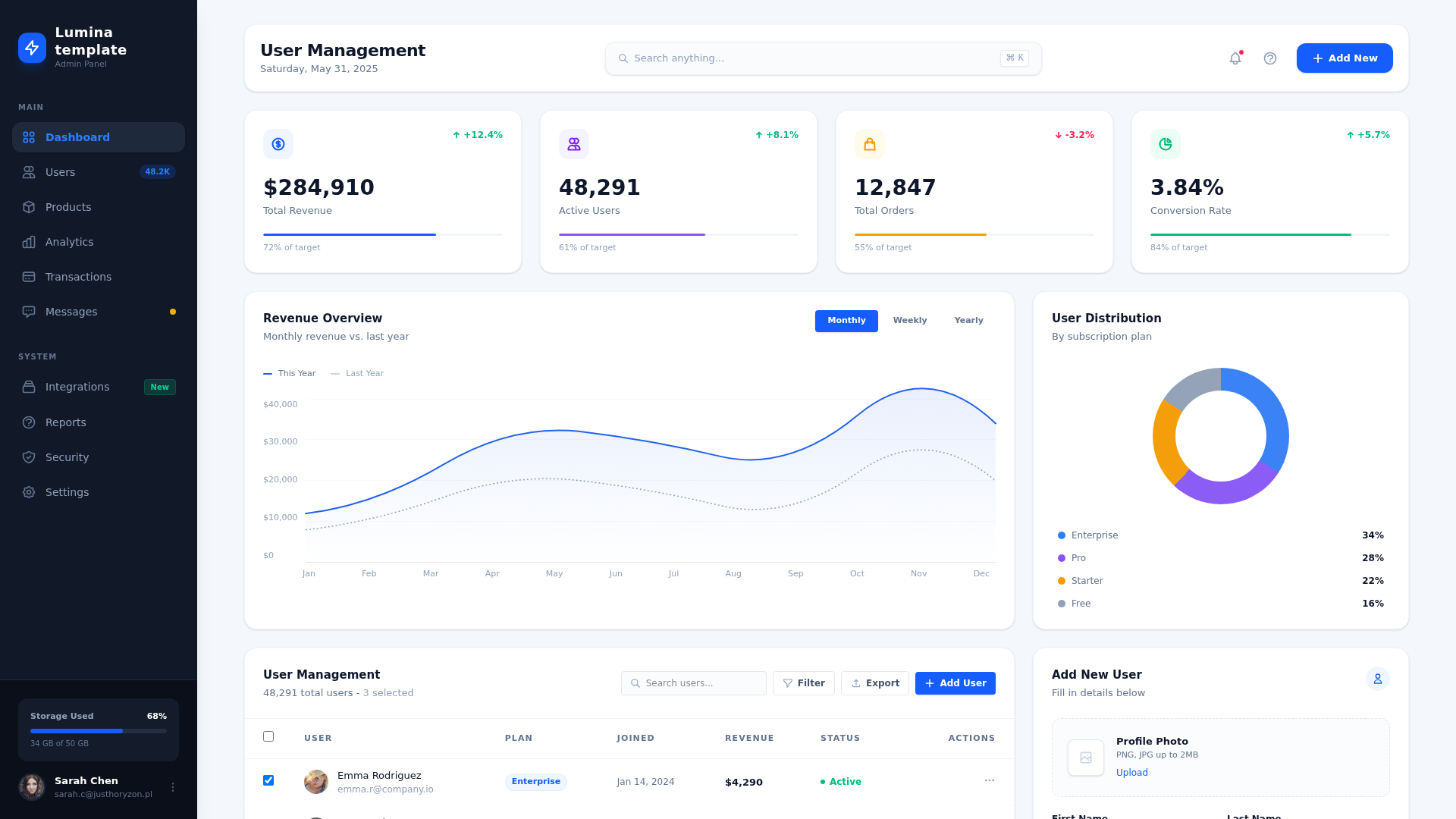
Task: Click the Messages chat bubble icon
Action: pyautogui.click(x=29, y=312)
